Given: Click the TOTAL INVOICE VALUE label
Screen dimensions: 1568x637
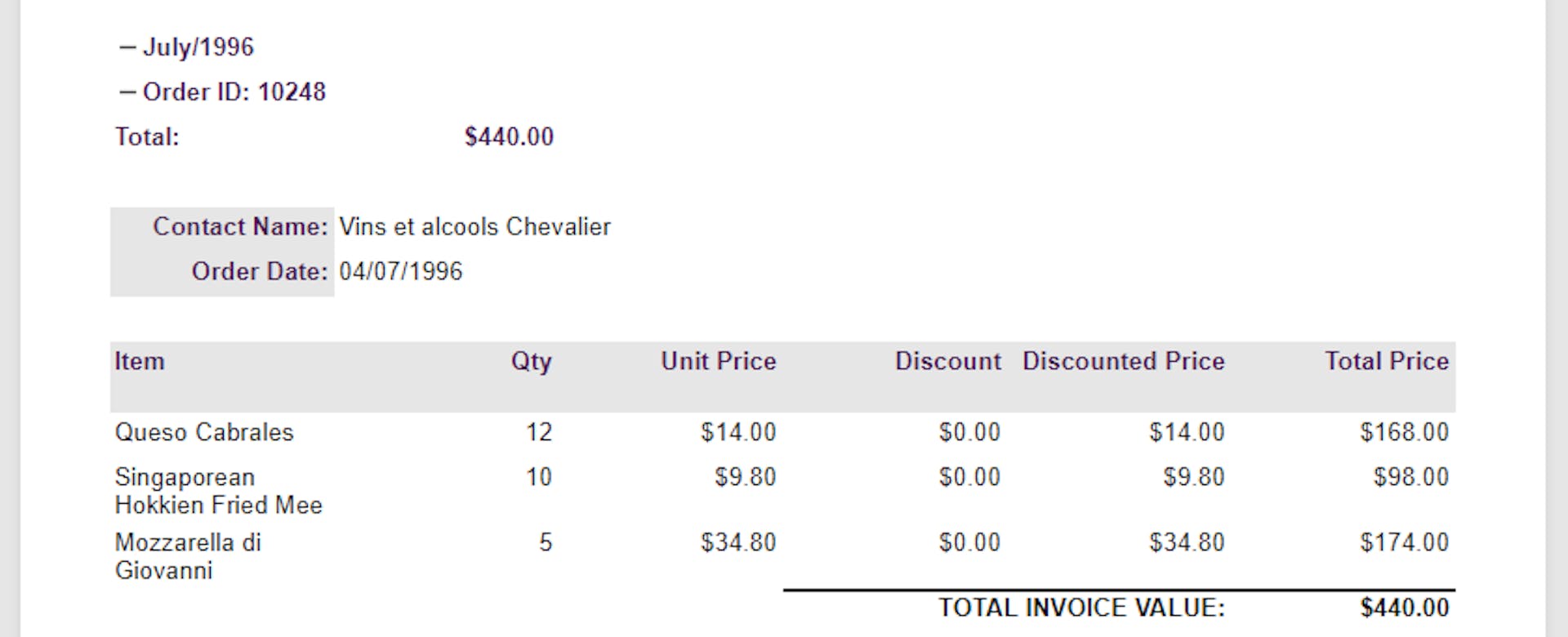Looking at the screenshot, I should point(1081,608).
